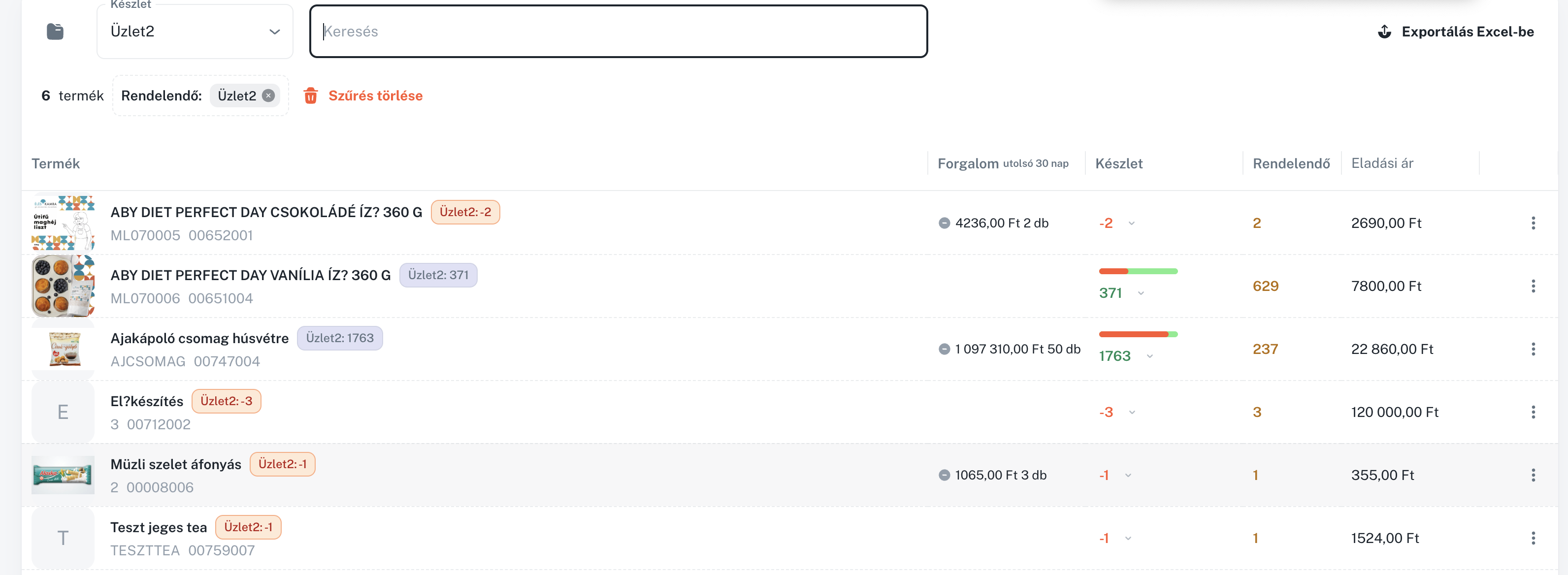The width and height of the screenshot is (1568, 575).
Task: Click the grey circle icon beside 4236,00 Ft
Action: click(944, 224)
